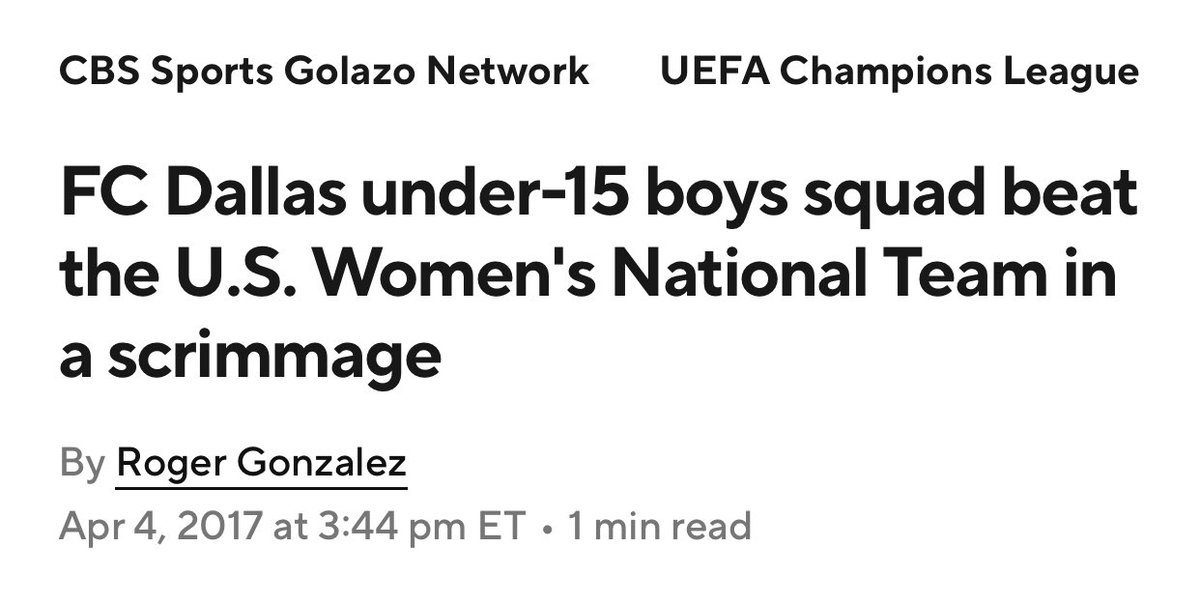The image size is (1200, 605).
Task: Open the UEFA Champions League section
Action: [x=899, y=72]
